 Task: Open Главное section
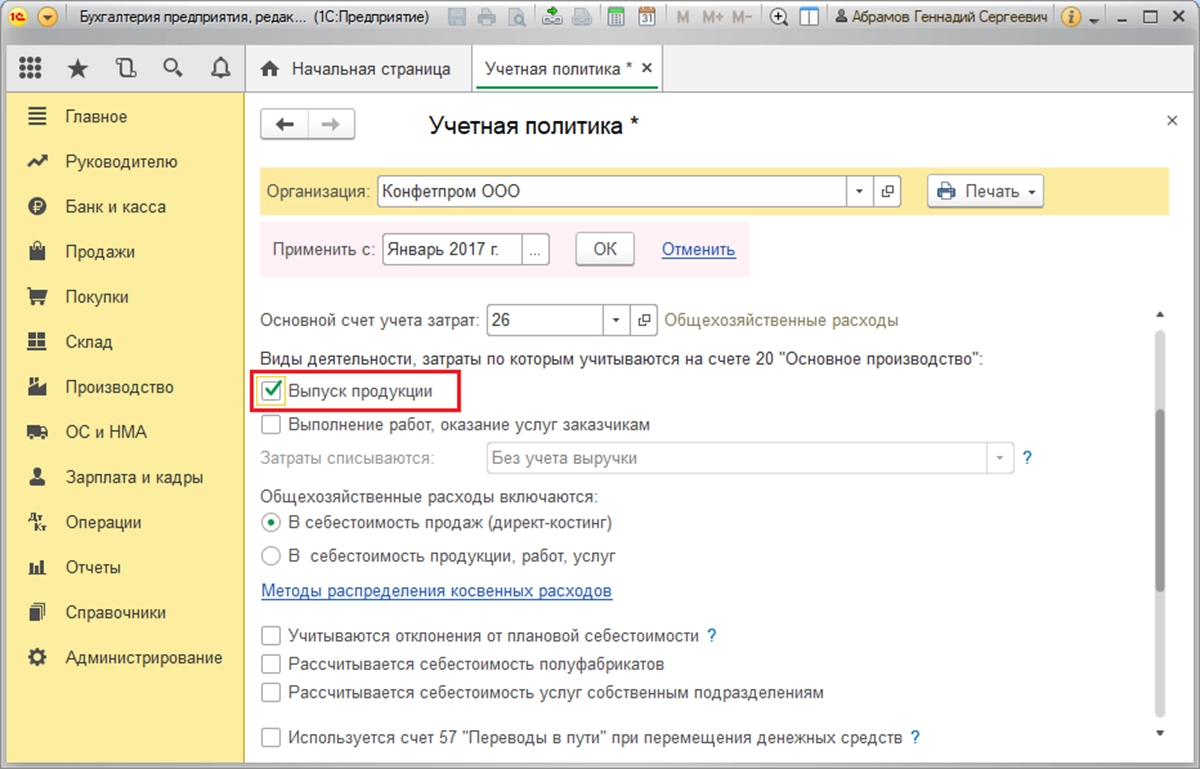pyautogui.click(x=96, y=117)
